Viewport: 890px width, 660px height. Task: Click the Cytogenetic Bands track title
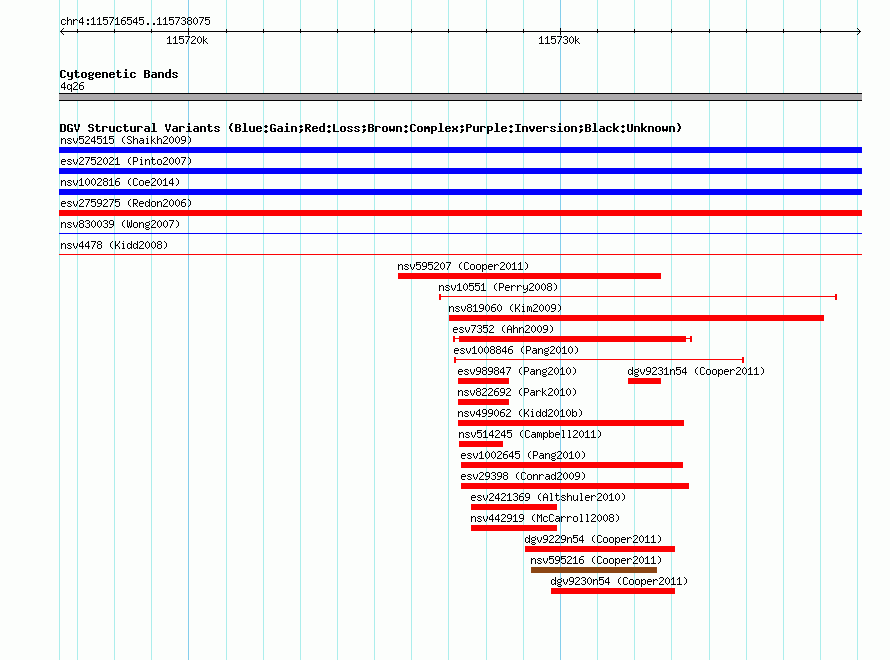[119, 74]
